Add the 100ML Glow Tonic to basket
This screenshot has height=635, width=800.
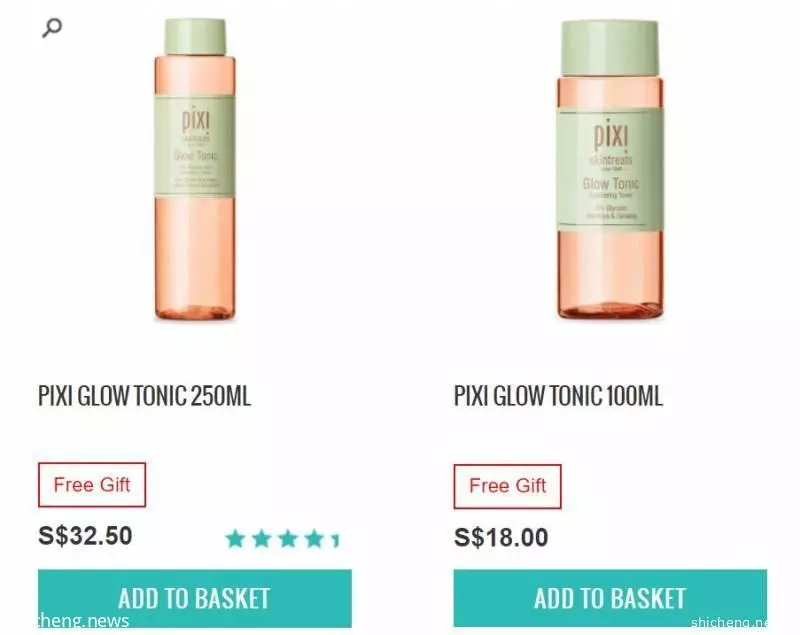point(610,598)
